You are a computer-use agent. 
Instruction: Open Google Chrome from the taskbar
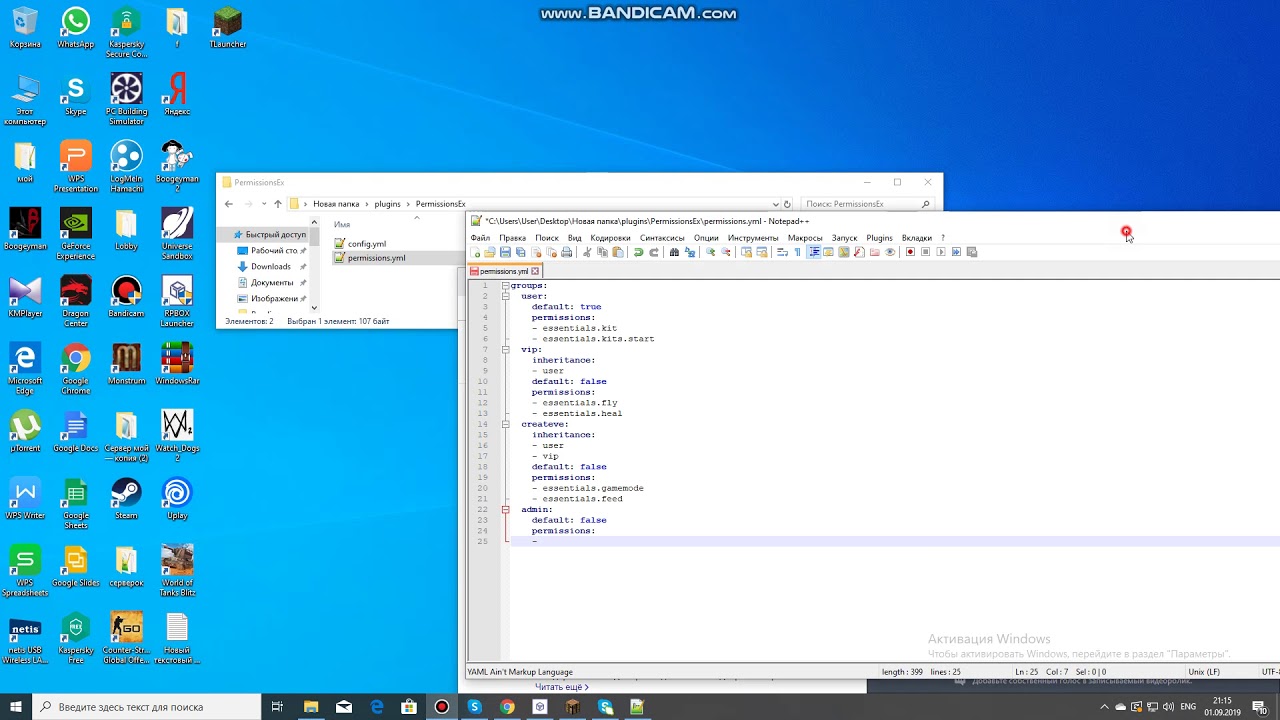coord(507,707)
